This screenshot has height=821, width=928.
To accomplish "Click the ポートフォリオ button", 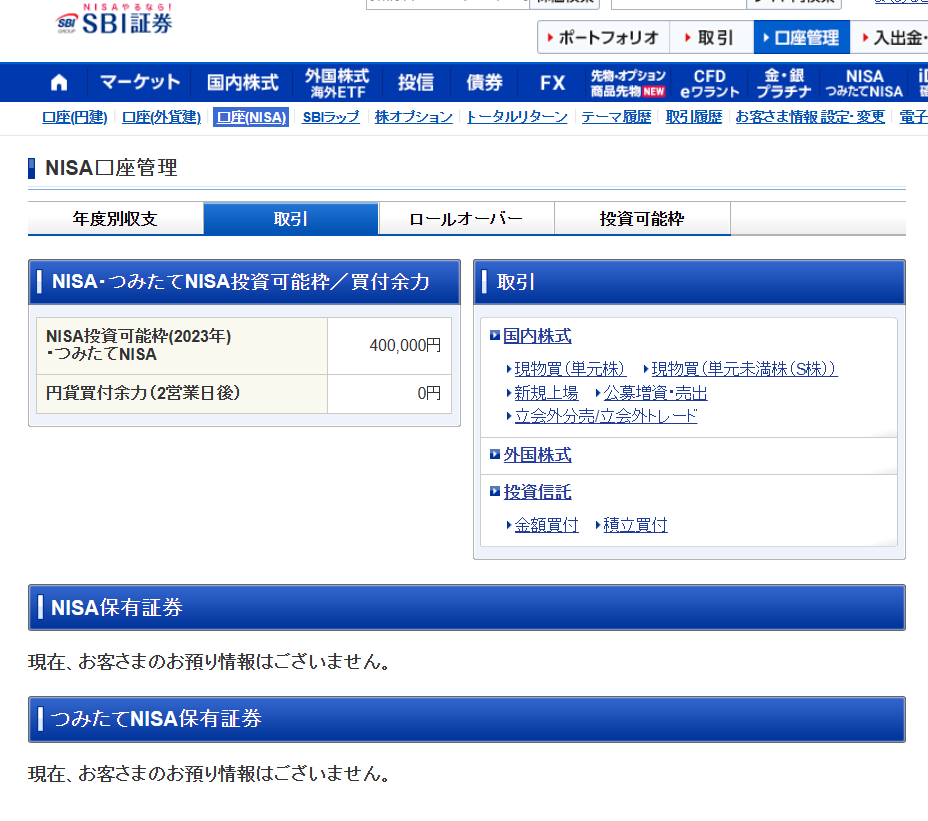I will coord(604,37).
